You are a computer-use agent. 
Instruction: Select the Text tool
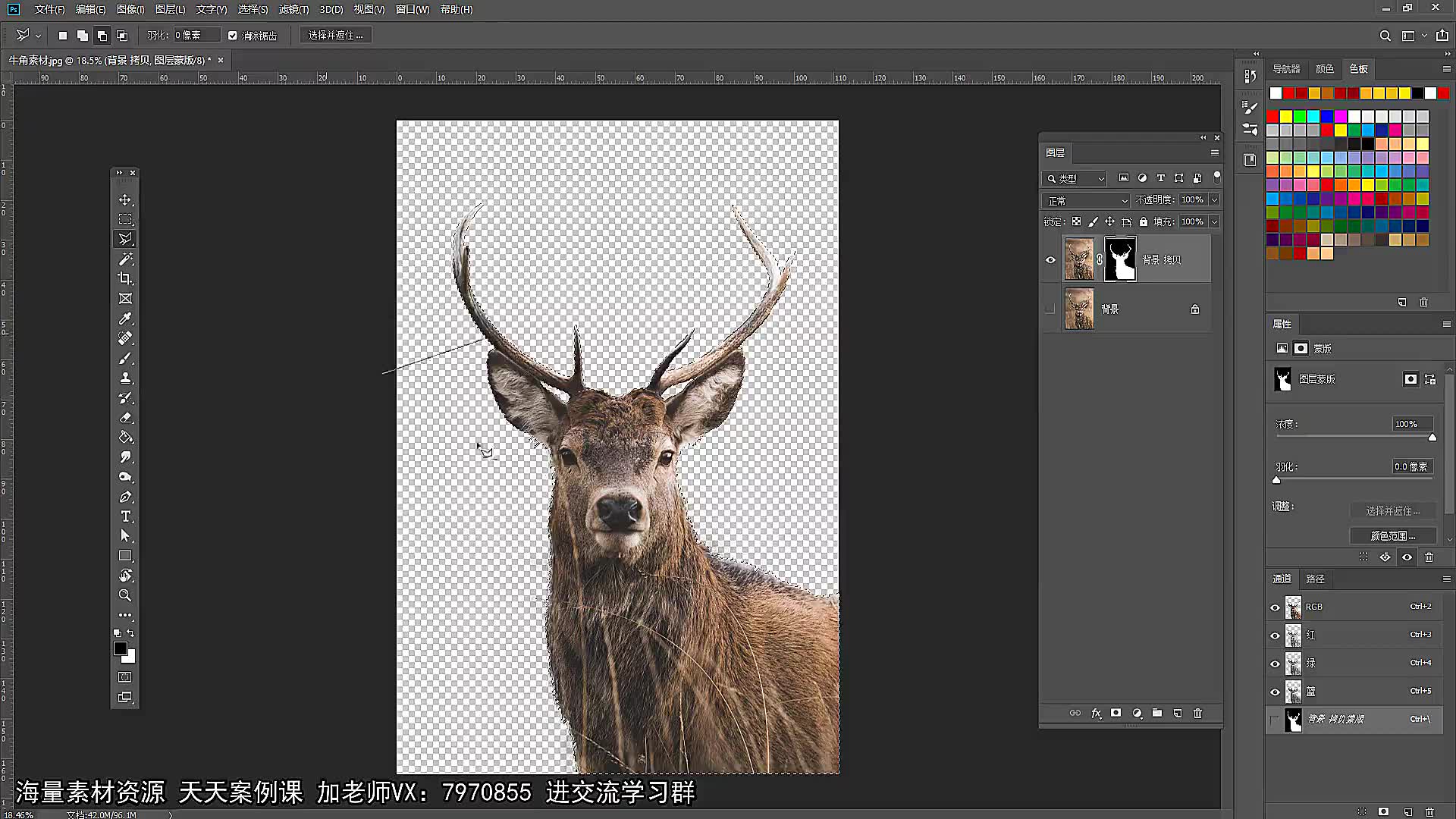point(125,516)
